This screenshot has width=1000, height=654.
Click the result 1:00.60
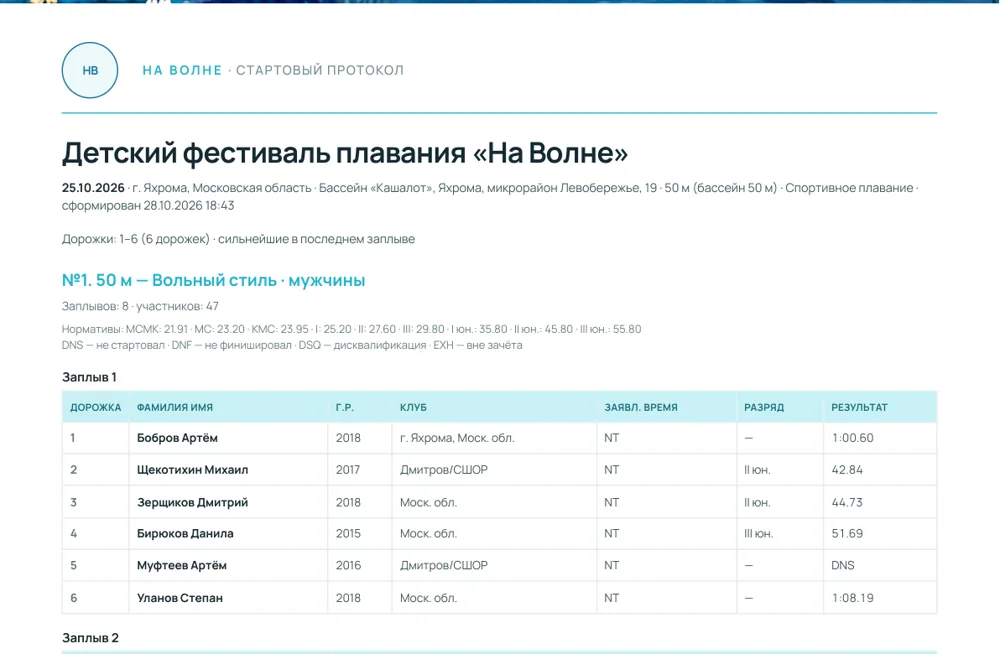tap(853, 438)
